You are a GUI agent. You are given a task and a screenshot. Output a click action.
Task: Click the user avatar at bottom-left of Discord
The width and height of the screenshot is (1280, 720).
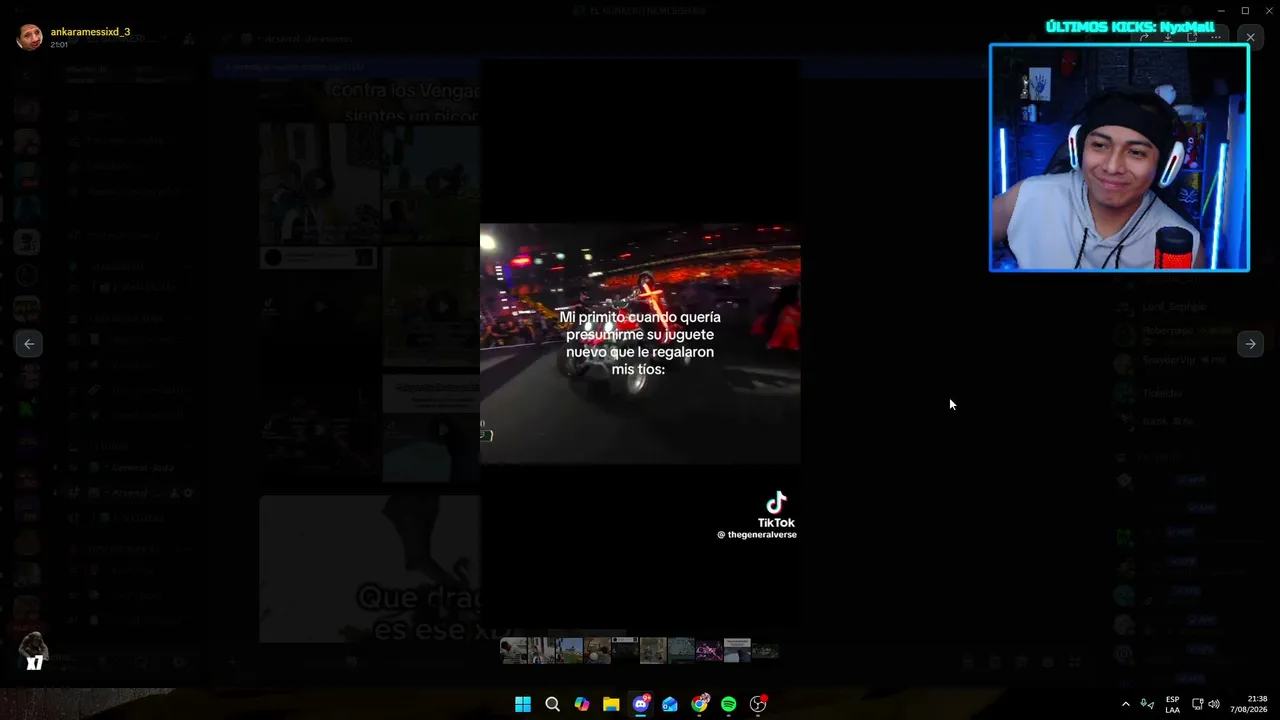coord(33,650)
